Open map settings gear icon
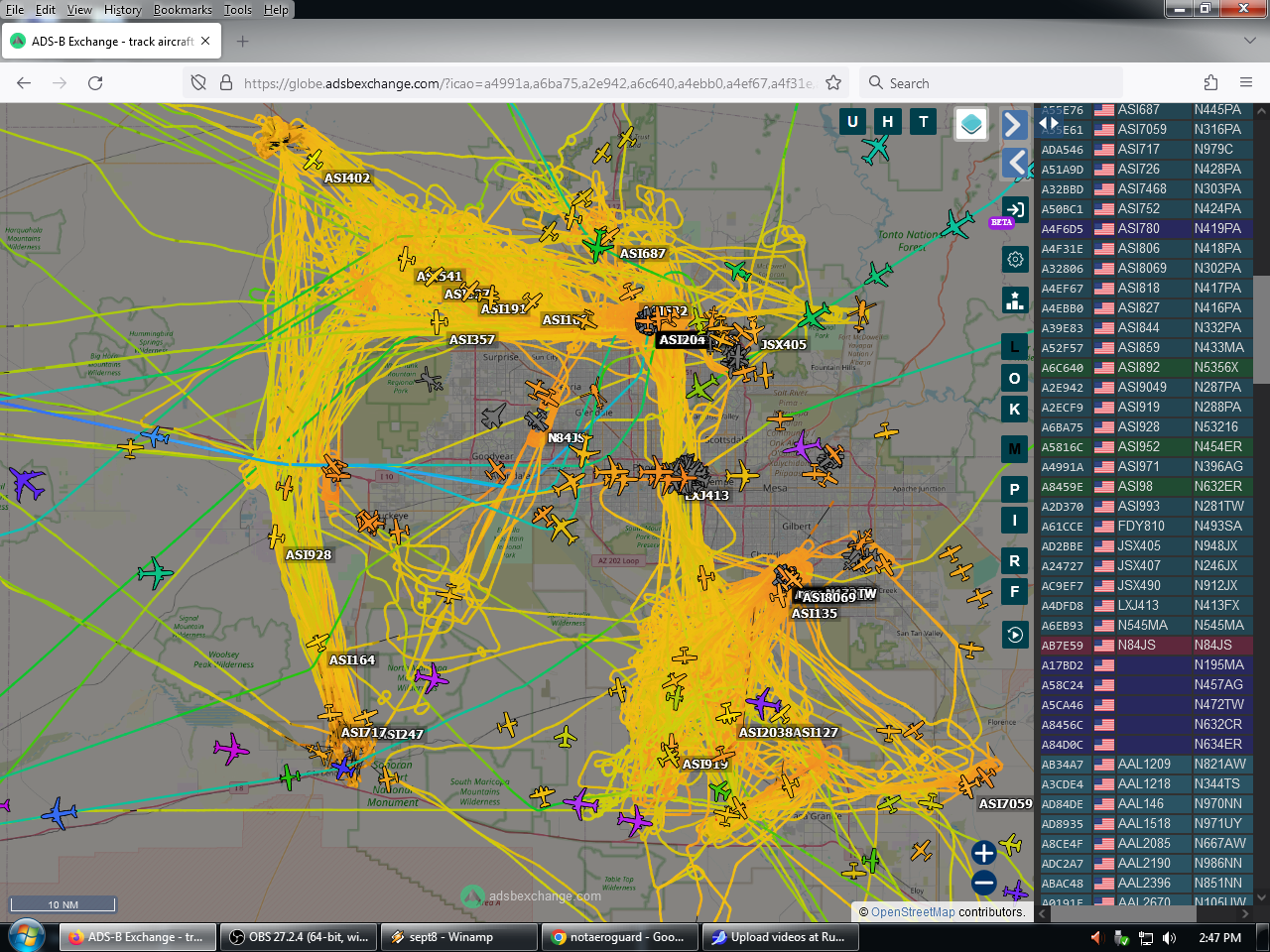The image size is (1270, 952). [1015, 260]
